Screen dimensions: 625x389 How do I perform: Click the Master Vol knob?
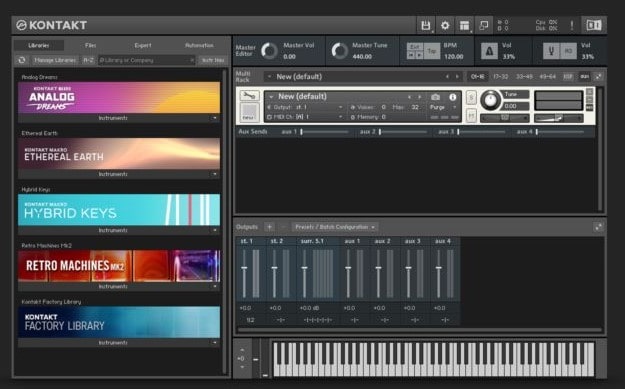269,51
